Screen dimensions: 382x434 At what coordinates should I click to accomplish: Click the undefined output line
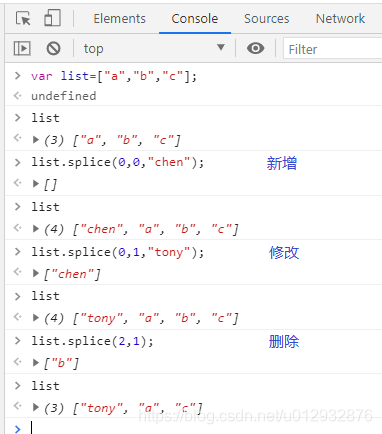coord(64,96)
